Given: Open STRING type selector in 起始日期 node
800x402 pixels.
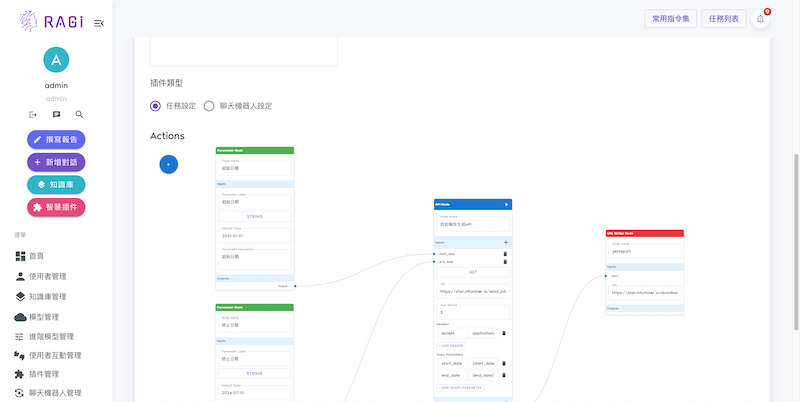Looking at the screenshot, I should click(x=254, y=215).
